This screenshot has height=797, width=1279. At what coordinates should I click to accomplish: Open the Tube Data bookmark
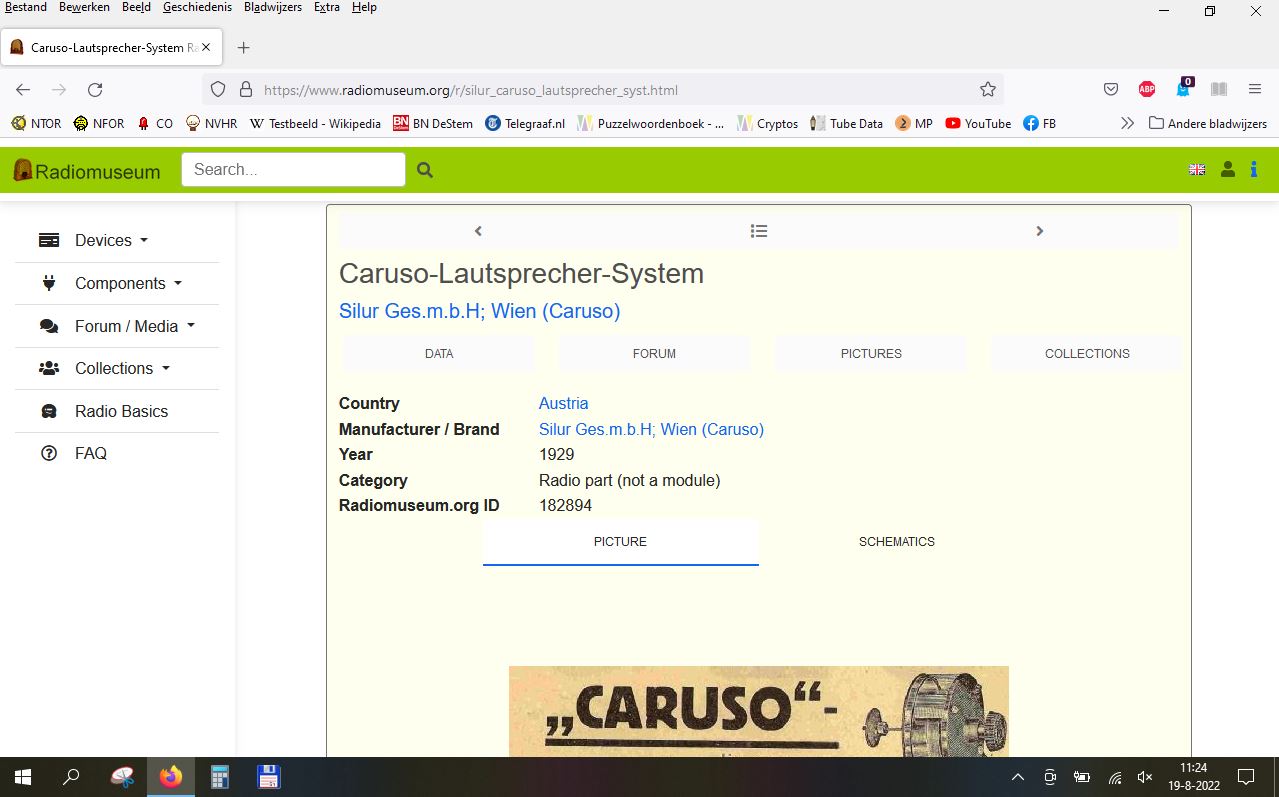pos(846,124)
